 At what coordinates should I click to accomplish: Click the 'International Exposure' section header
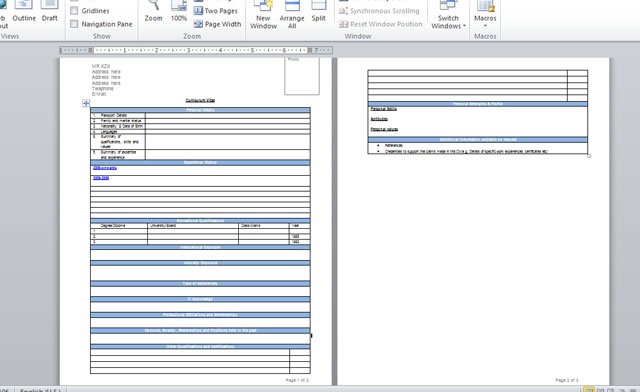[x=200, y=247]
